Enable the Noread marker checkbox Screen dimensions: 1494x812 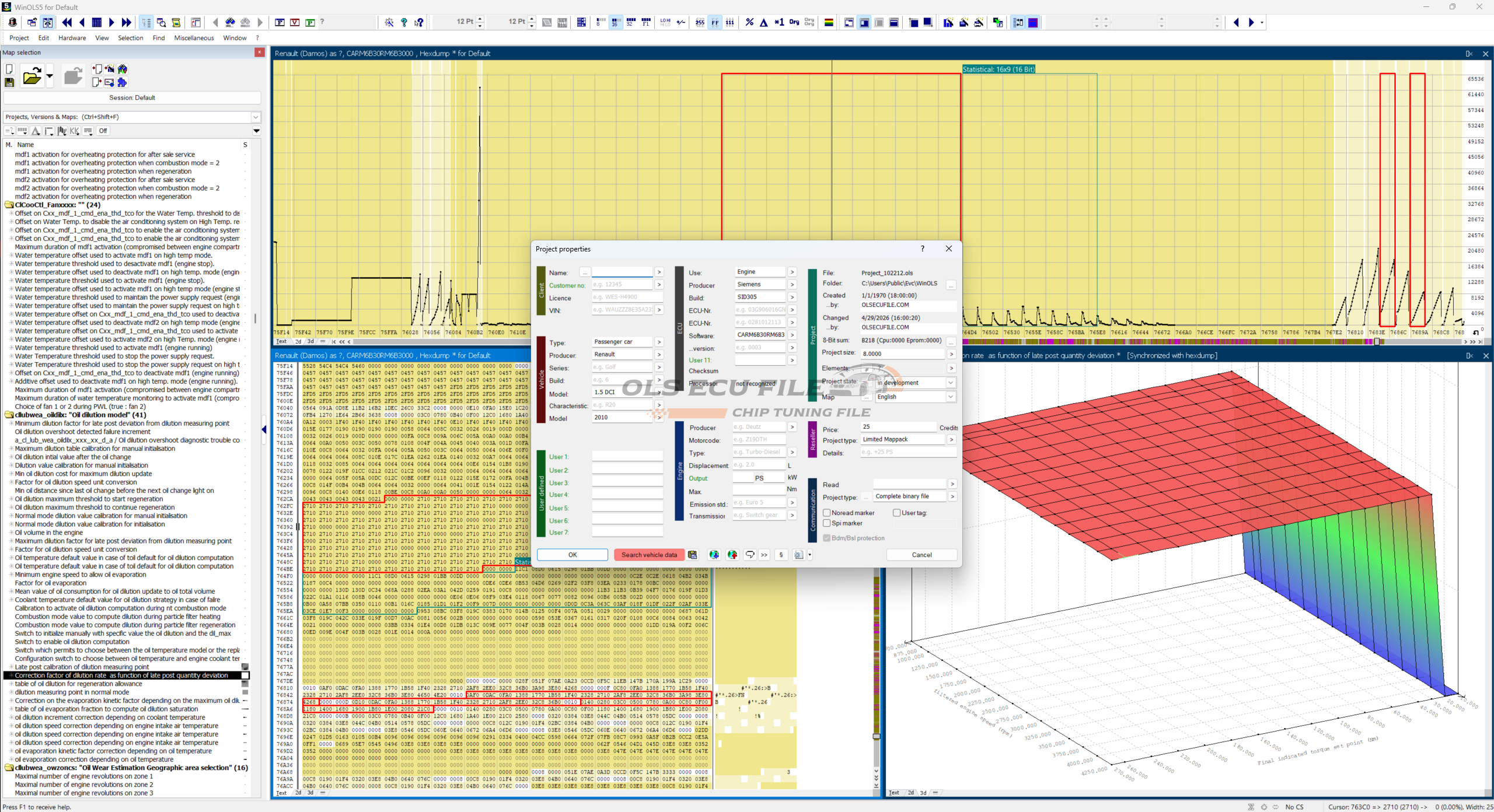click(827, 513)
